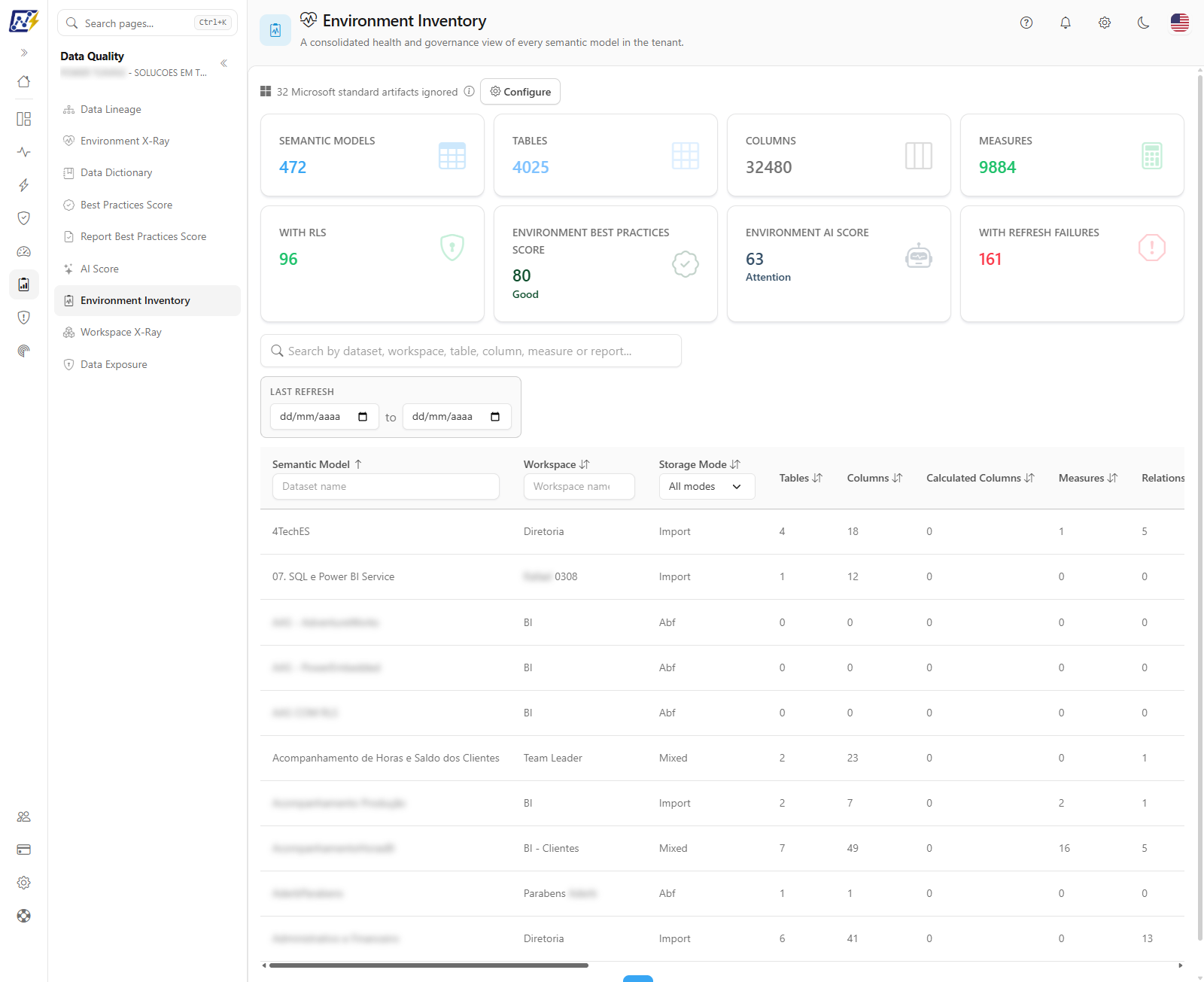The width and height of the screenshot is (1204, 982).
Task: Open Report Best Practices Score page
Action: (x=147, y=236)
